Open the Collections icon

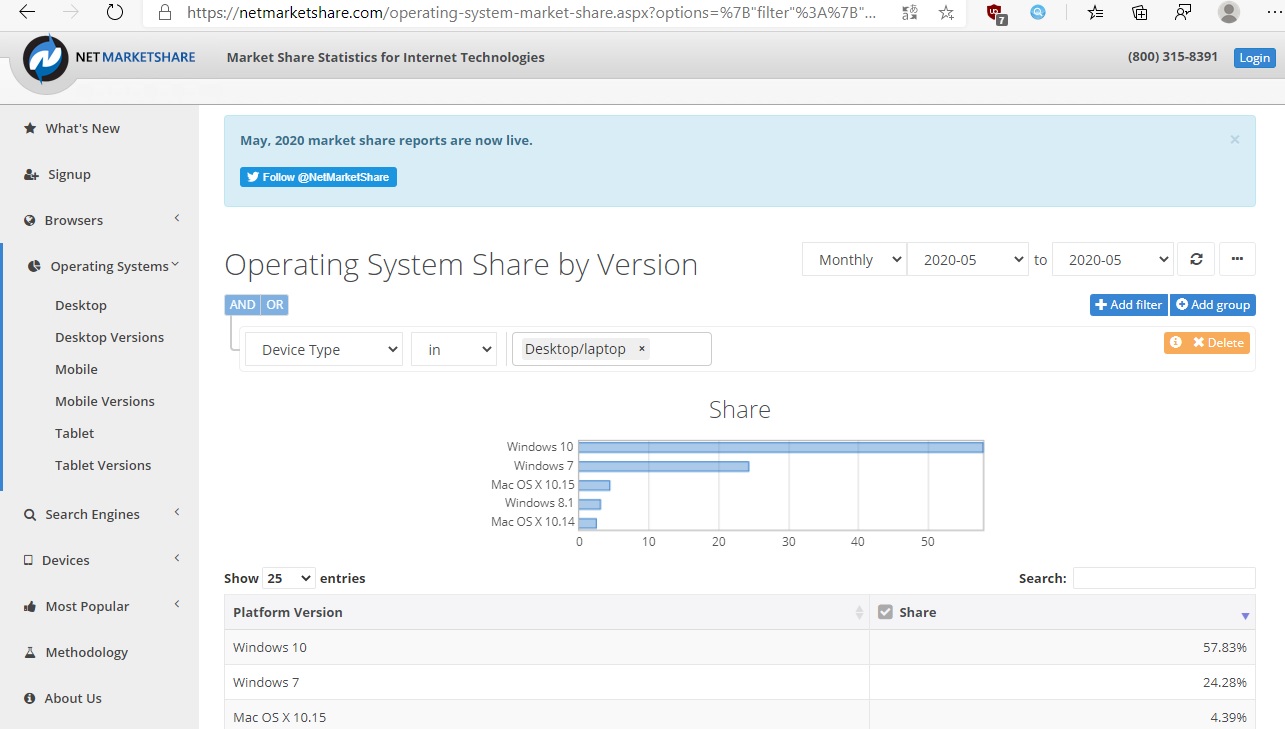click(1140, 13)
